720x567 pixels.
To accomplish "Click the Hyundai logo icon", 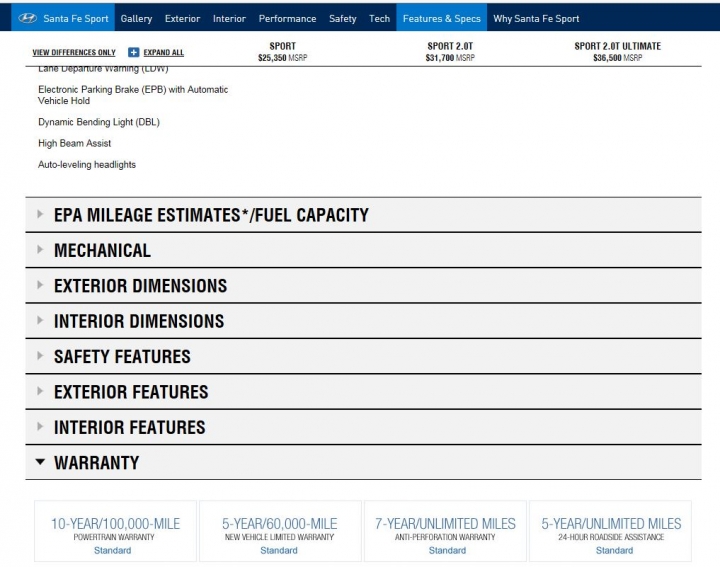I will [28, 18].
